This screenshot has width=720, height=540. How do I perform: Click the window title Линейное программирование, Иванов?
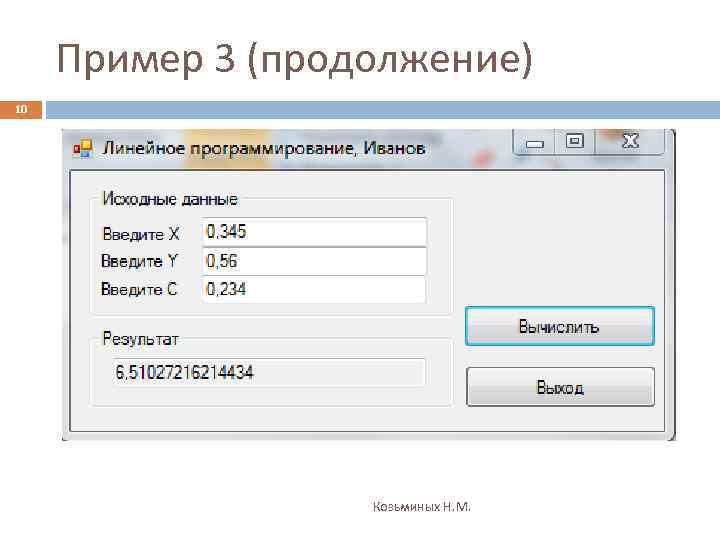[264, 148]
